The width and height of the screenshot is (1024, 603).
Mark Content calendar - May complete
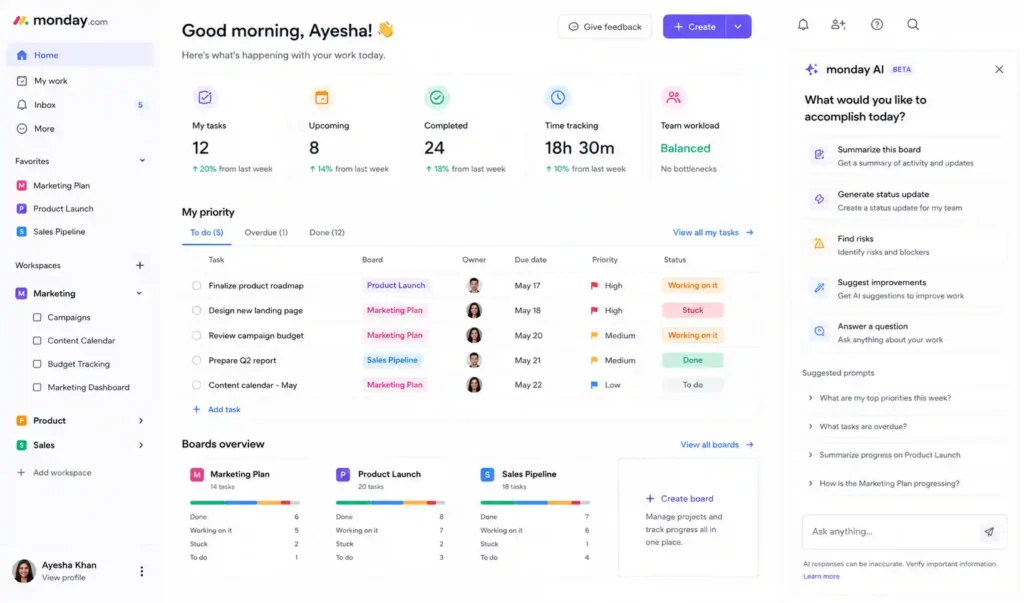pos(197,385)
